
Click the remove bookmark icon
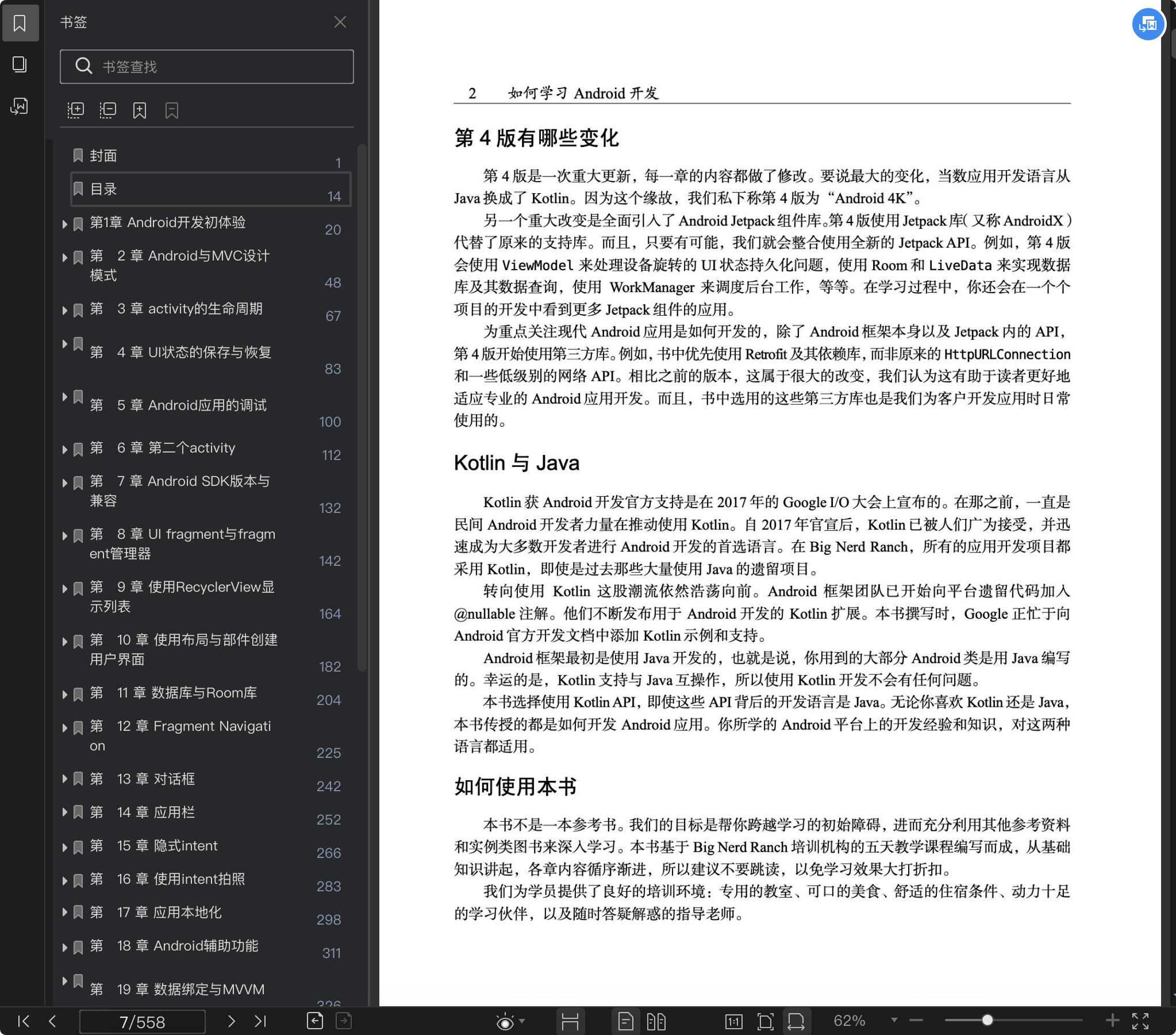pyautogui.click(x=172, y=110)
